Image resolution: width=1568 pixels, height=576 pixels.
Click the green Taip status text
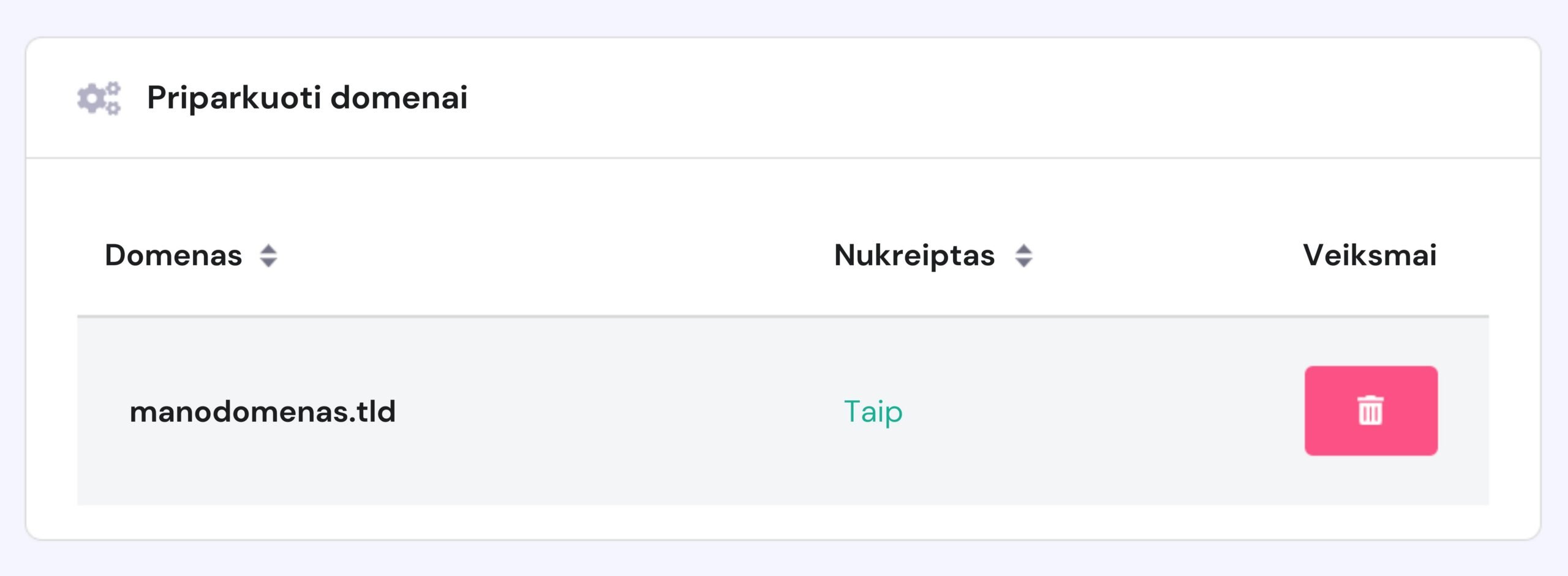coord(873,411)
